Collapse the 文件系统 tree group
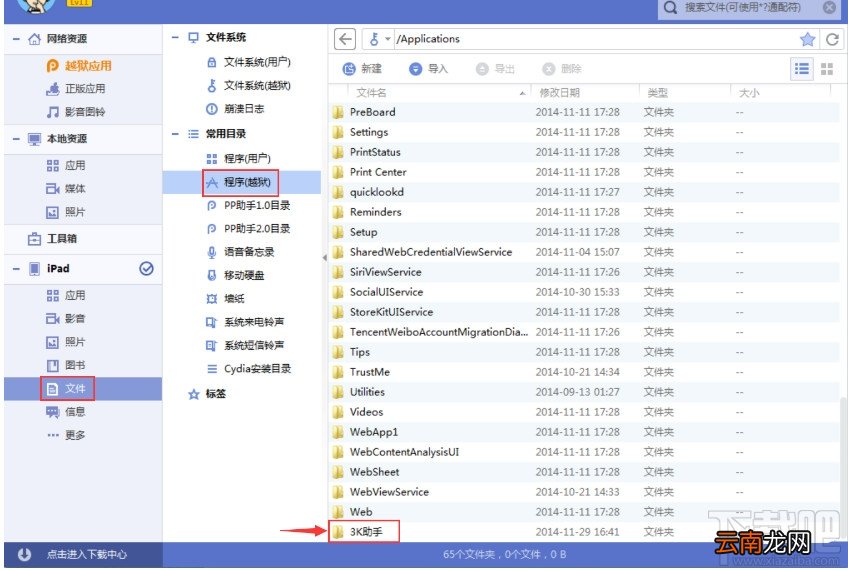 (175, 37)
